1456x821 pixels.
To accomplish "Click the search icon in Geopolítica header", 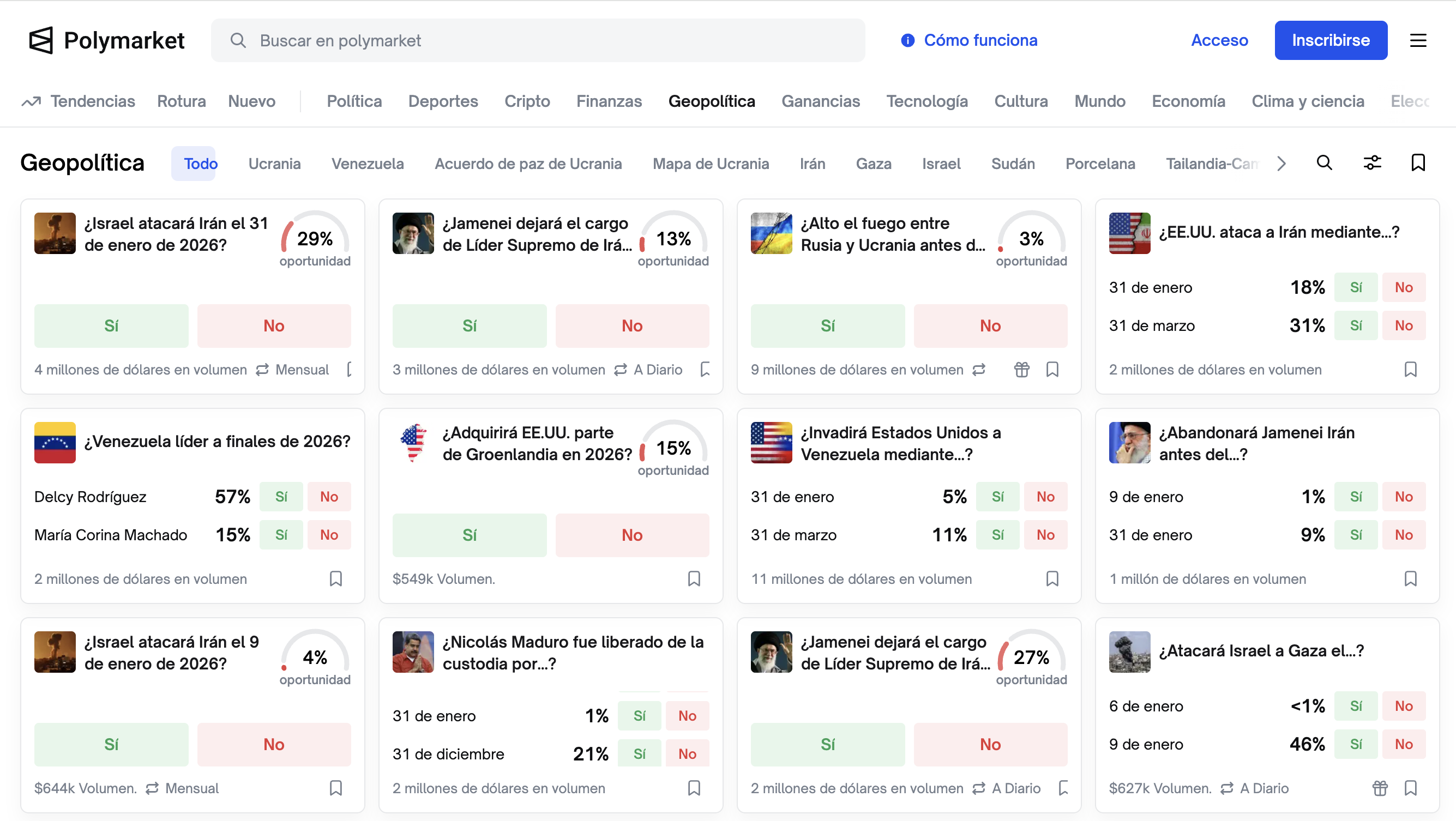I will [1324, 163].
